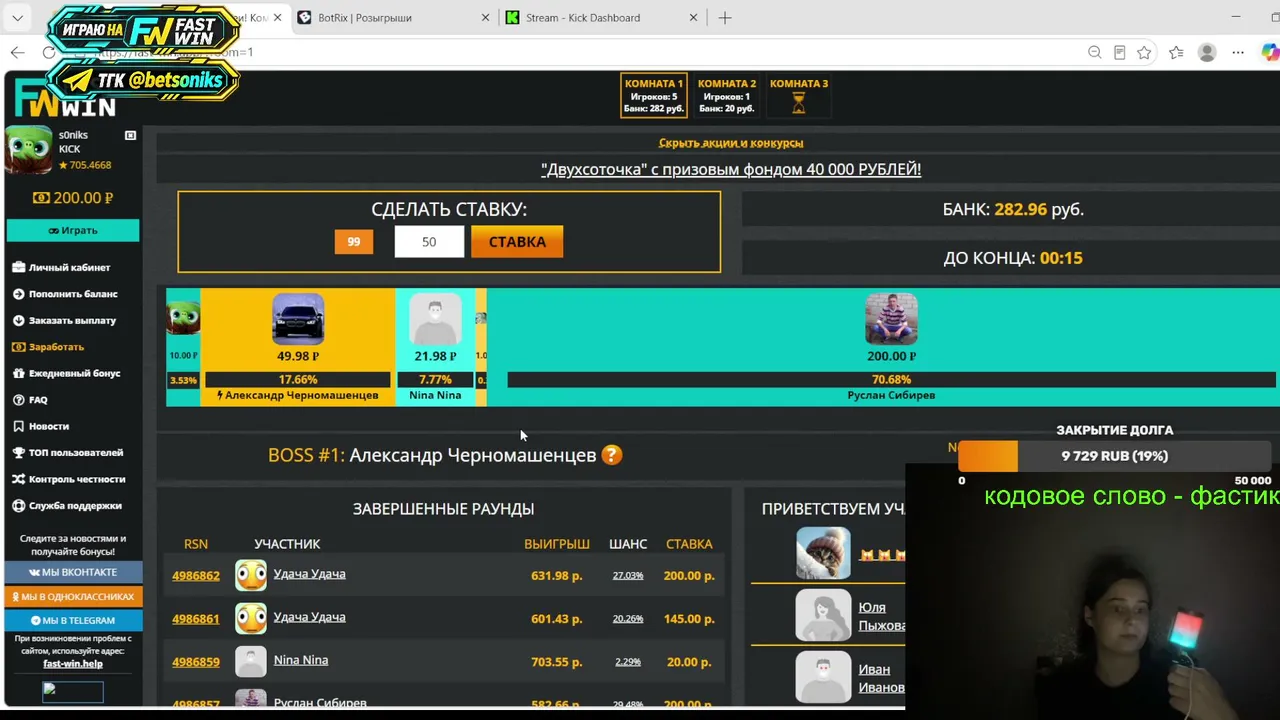Click the egg avatar in round 4986862
This screenshot has height=720, width=1280.
[251, 575]
